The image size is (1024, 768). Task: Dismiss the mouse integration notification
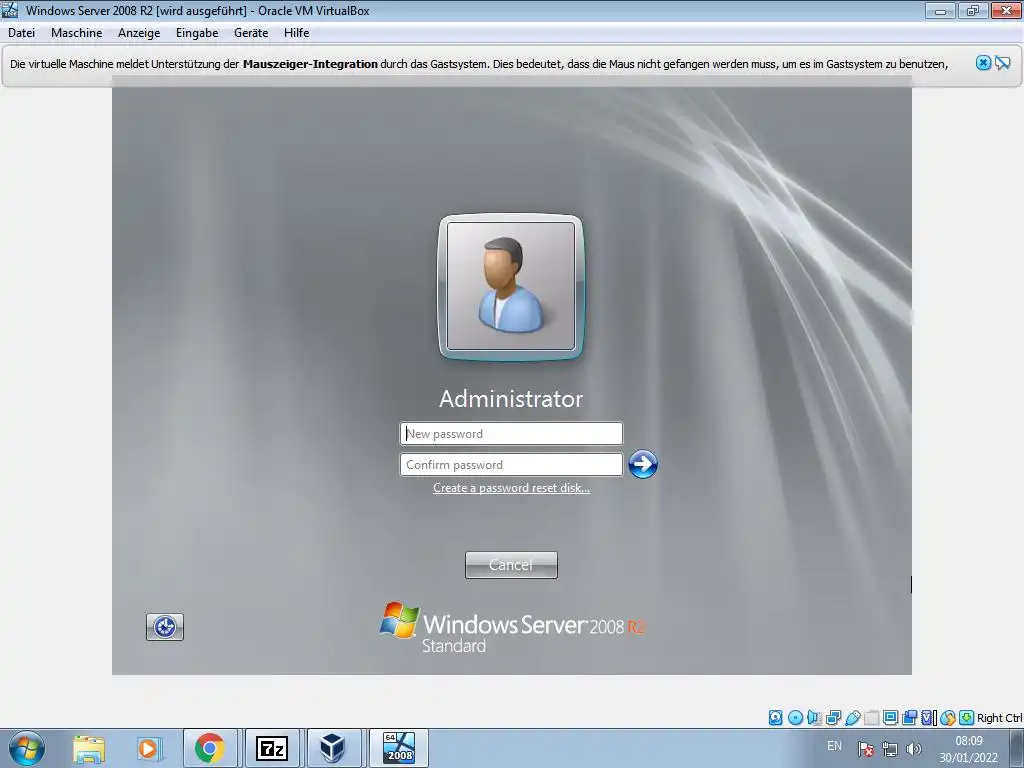[983, 63]
